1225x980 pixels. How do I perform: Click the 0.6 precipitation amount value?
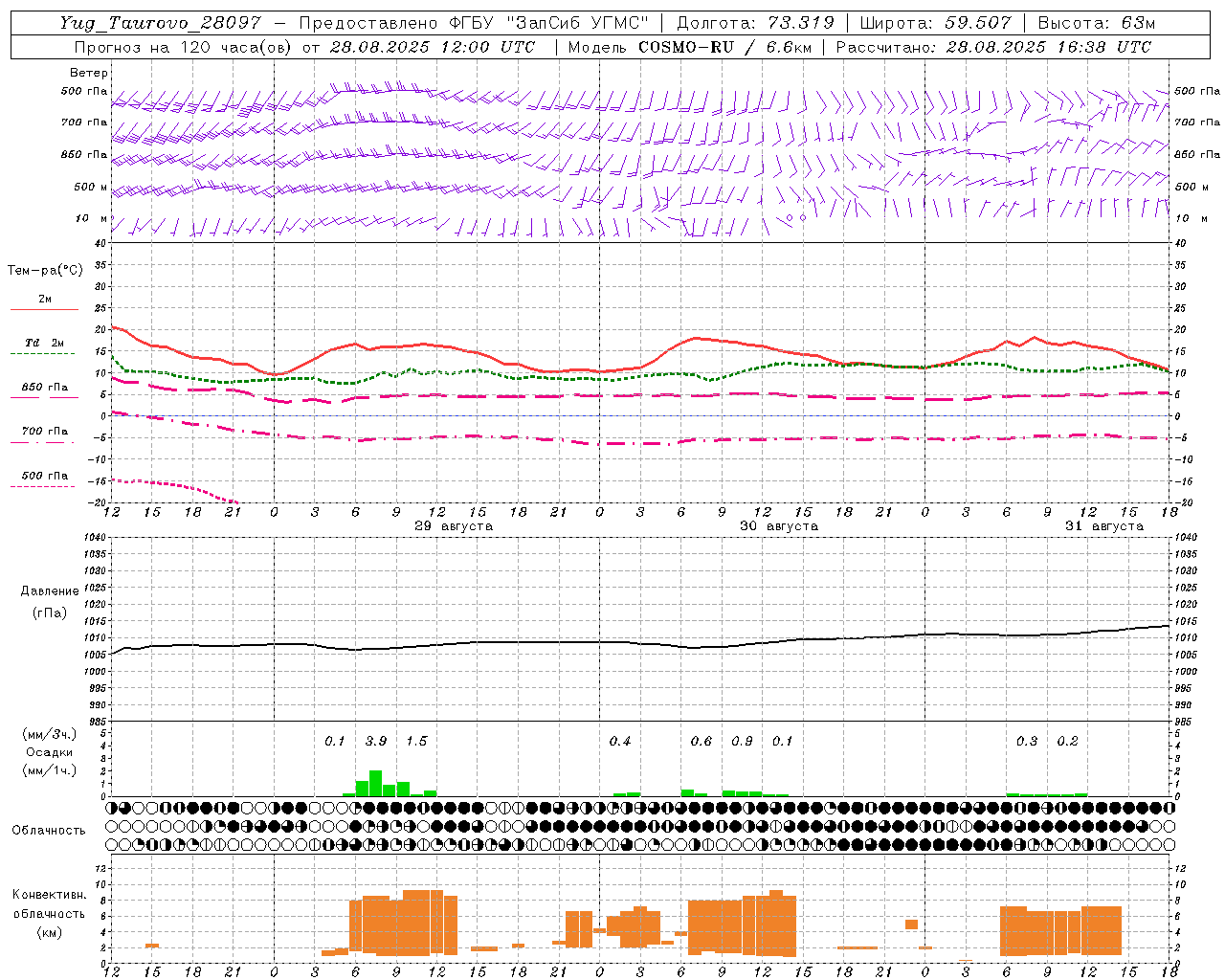(x=702, y=742)
